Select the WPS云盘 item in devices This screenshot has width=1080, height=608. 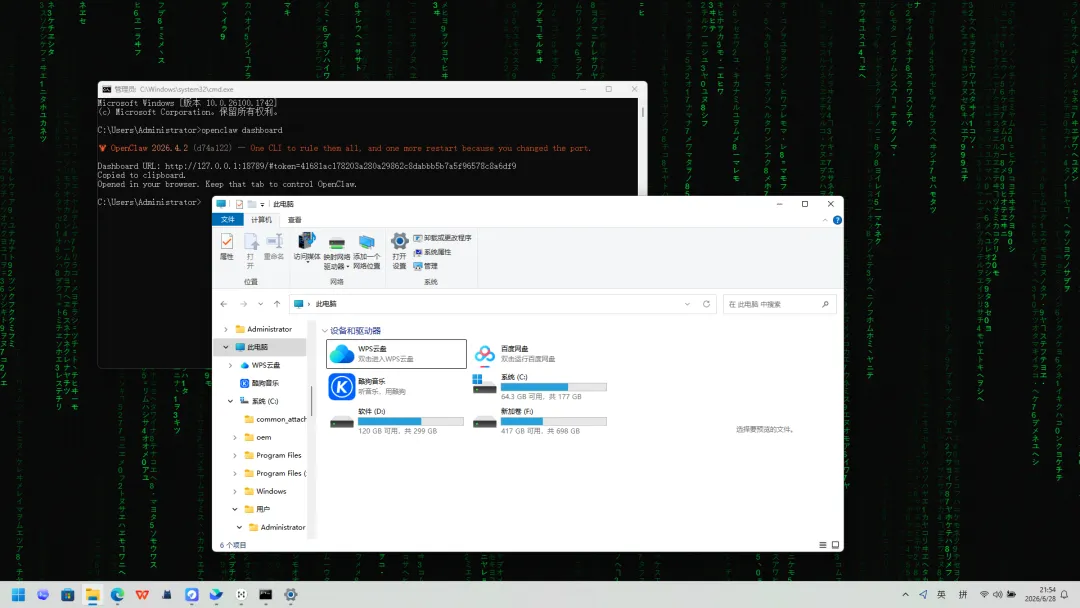[x=396, y=354]
